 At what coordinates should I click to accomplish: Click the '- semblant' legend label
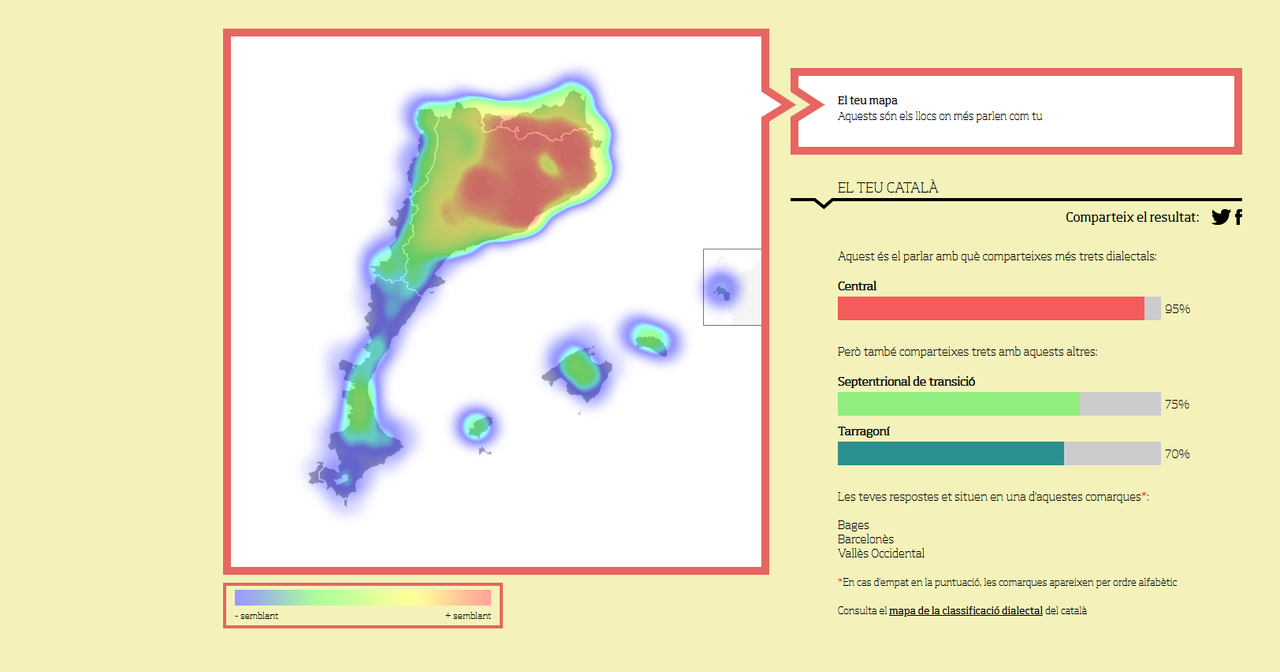pyautogui.click(x=257, y=616)
